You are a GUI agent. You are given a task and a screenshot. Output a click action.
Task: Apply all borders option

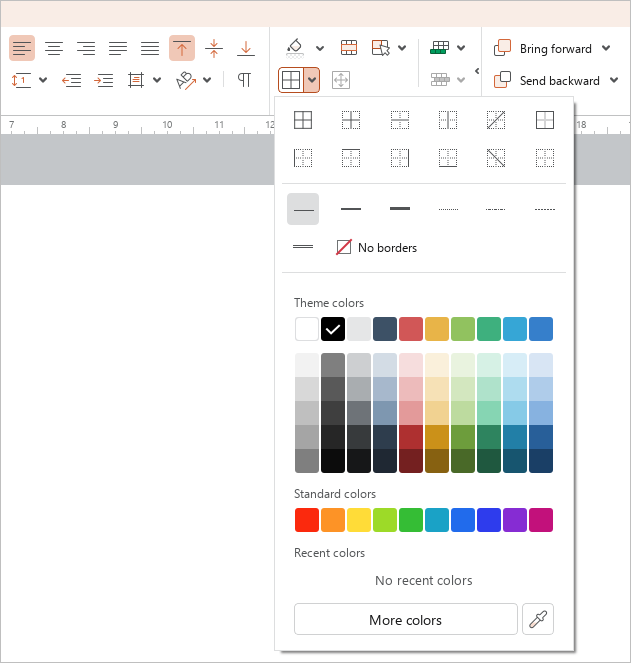pos(303,120)
